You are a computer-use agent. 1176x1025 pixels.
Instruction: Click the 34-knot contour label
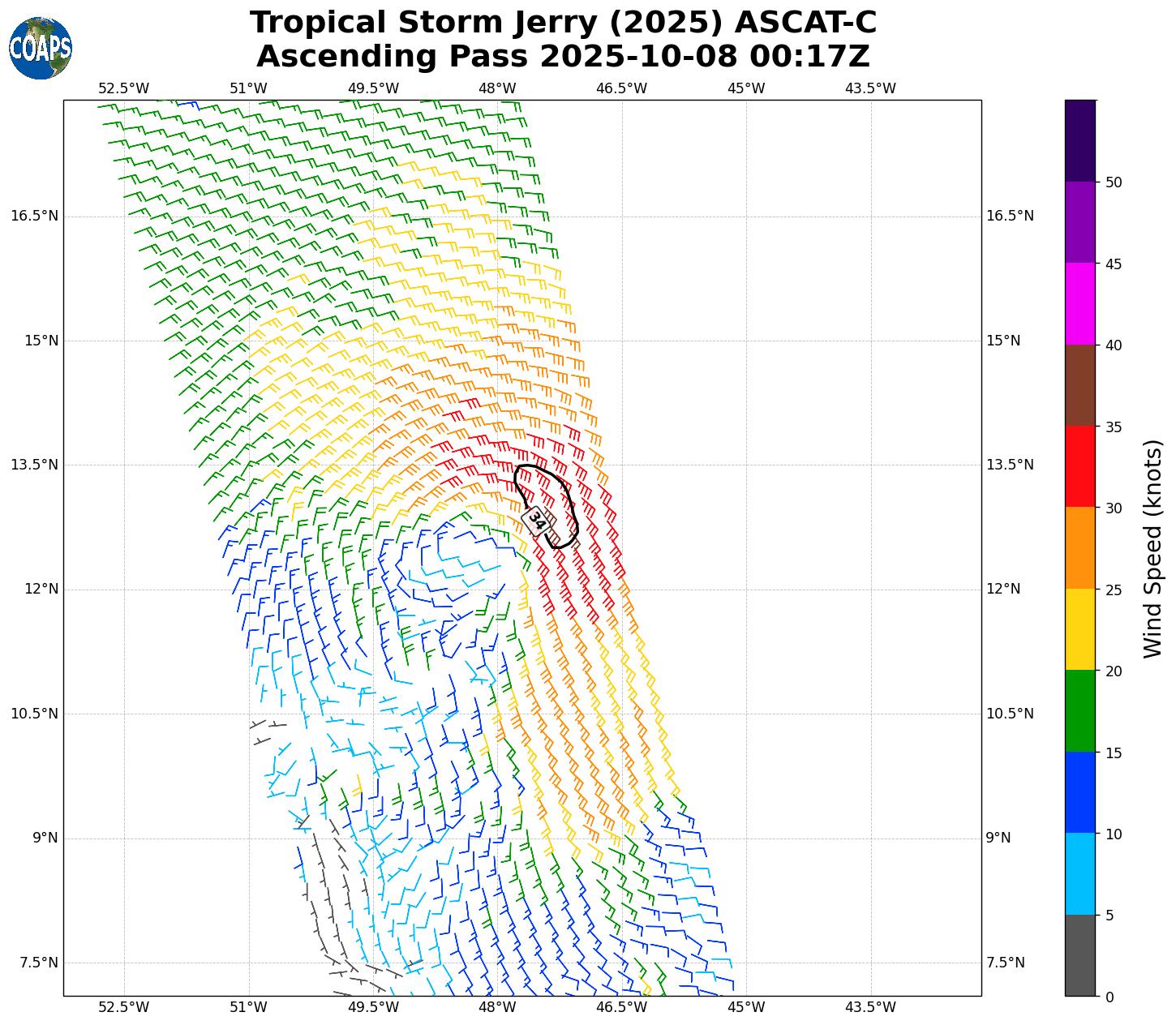537,520
